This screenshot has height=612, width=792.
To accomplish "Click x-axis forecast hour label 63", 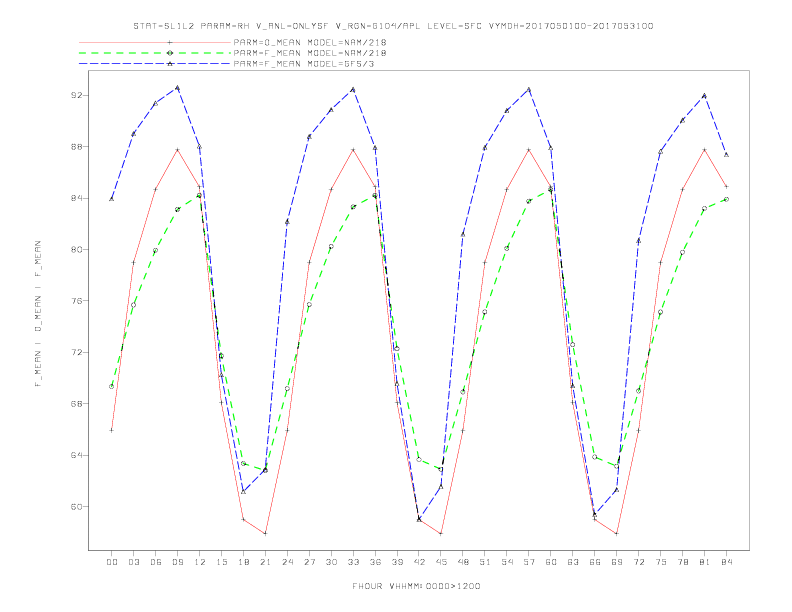I will pyautogui.click(x=573, y=562).
